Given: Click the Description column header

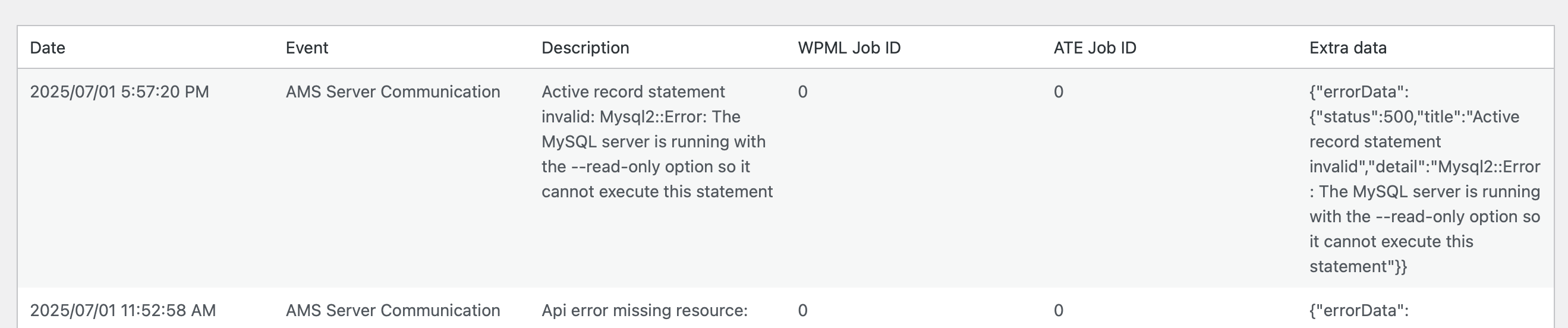Looking at the screenshot, I should 585,48.
